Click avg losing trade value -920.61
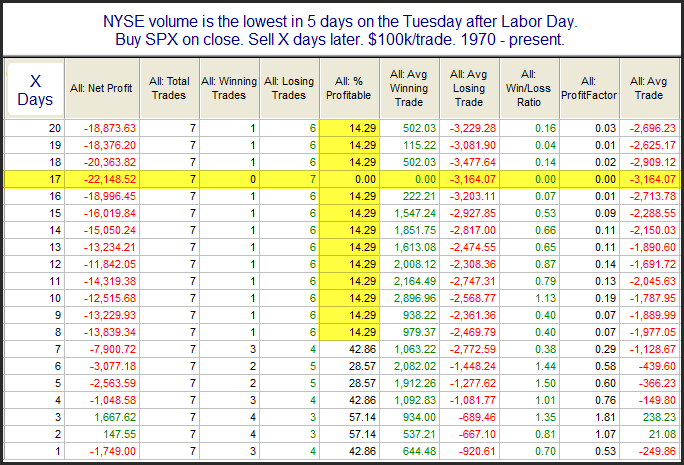684x465 pixels. (477, 451)
